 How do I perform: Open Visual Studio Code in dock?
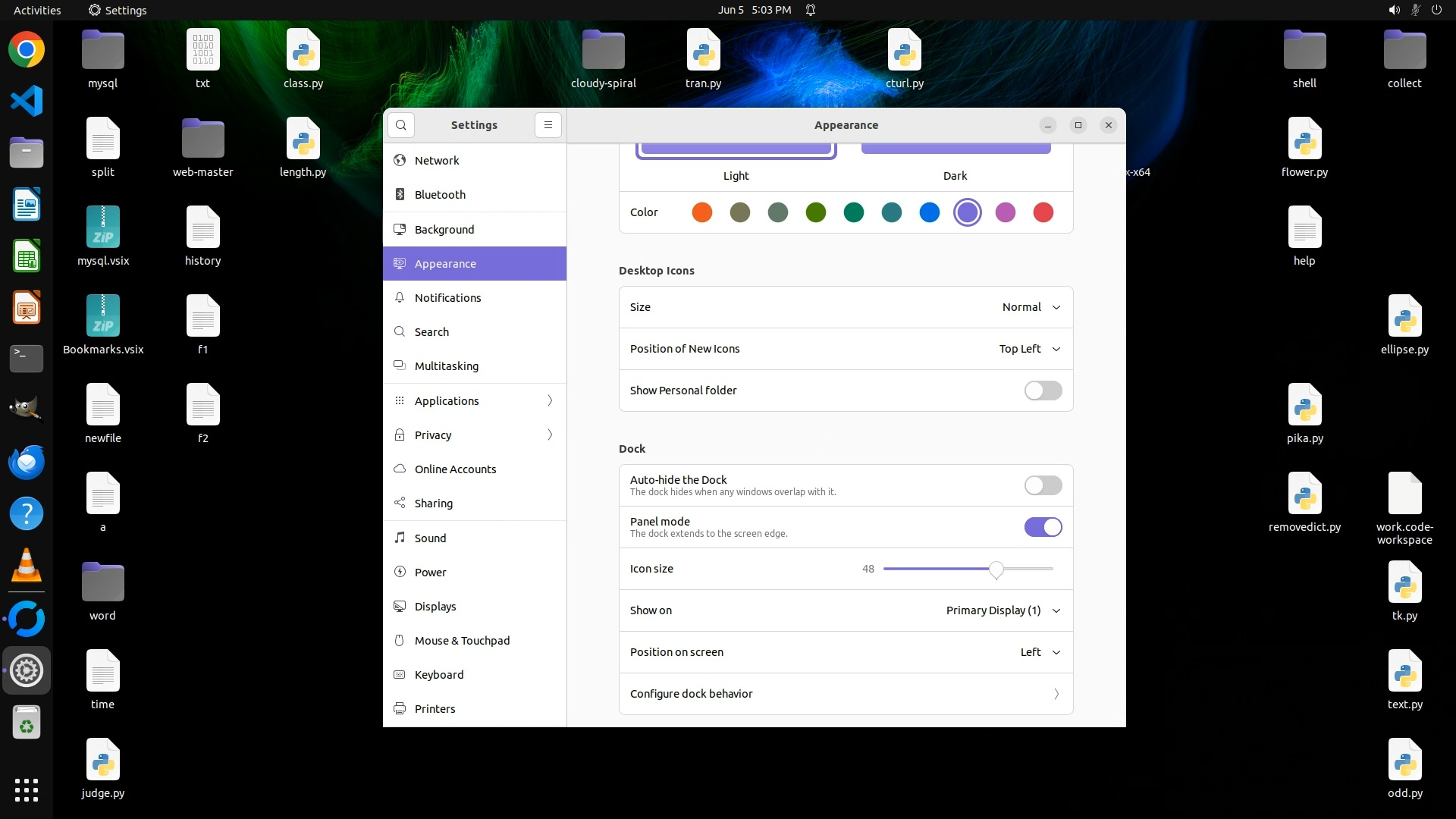click(27, 102)
